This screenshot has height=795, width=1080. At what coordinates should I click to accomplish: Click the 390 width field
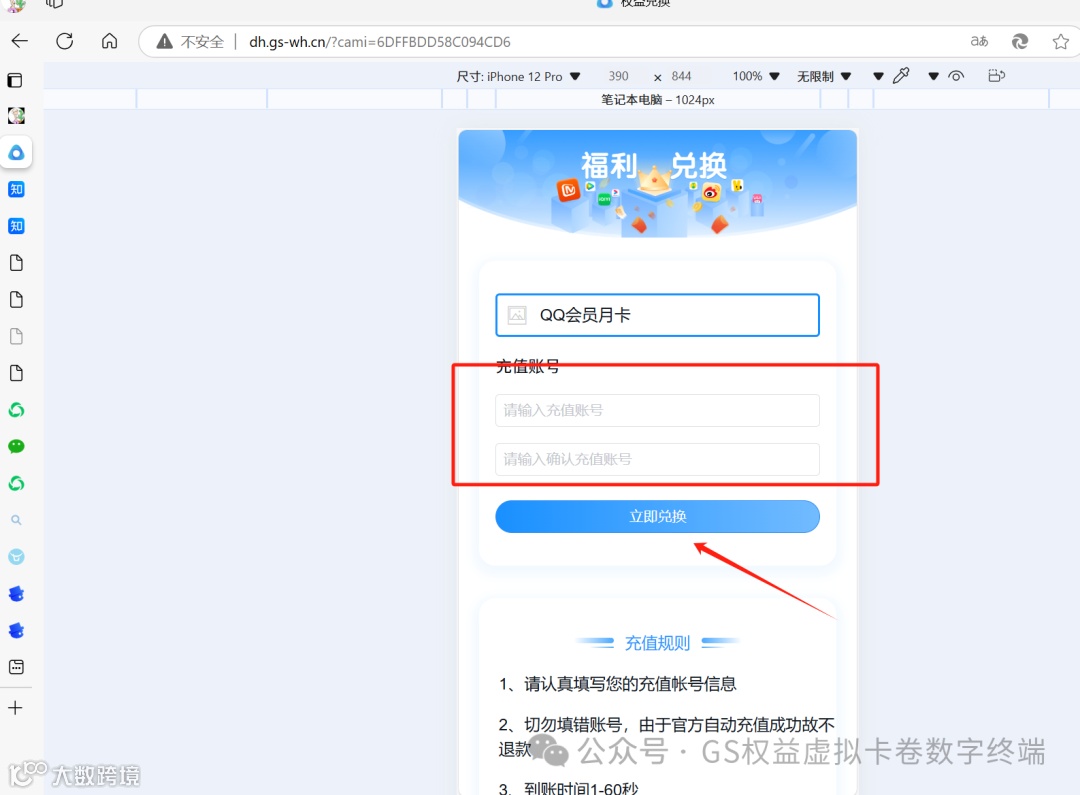point(619,76)
